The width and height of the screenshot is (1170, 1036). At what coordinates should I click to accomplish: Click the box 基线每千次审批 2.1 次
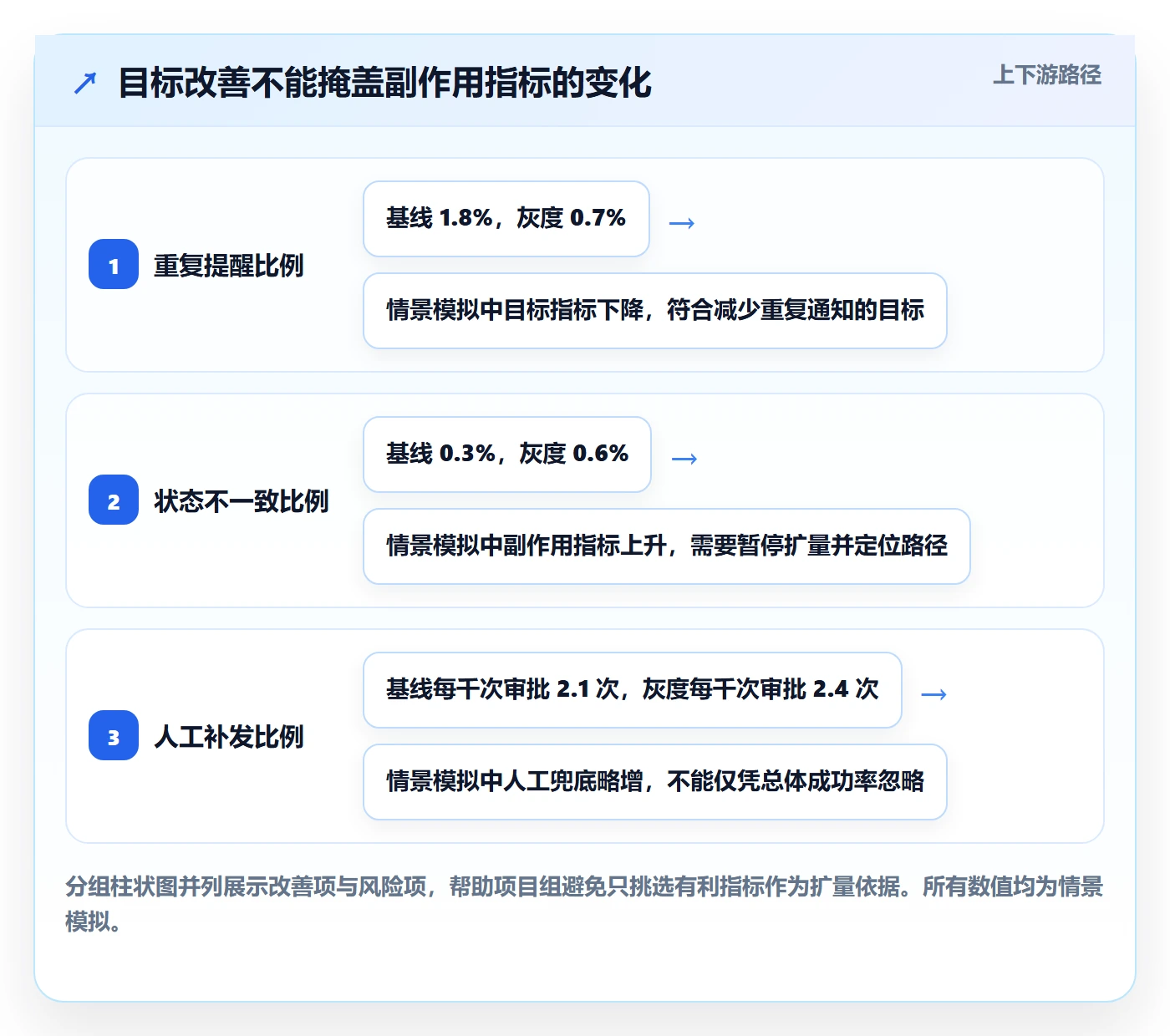(x=633, y=690)
